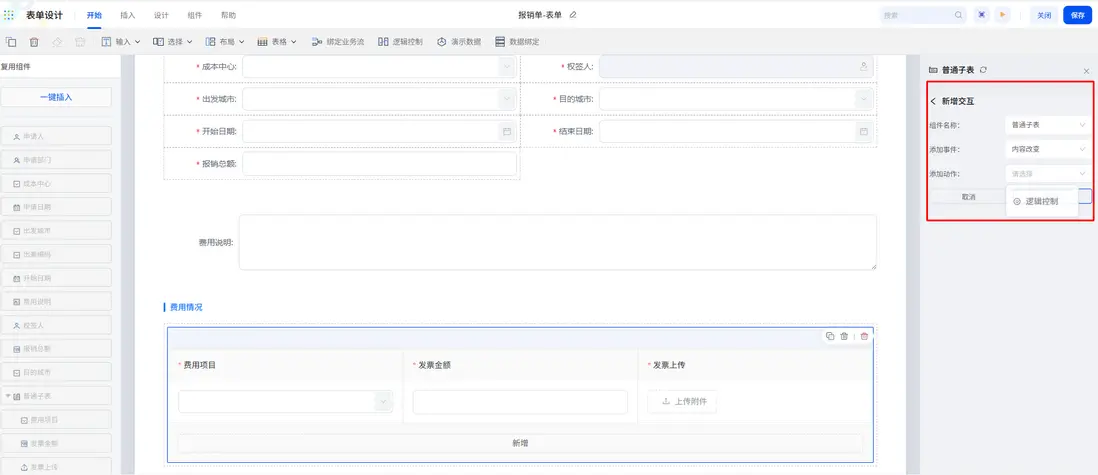Select 权签人 in reusable components list
Screen dimensions: 1098x475
(x=56, y=326)
